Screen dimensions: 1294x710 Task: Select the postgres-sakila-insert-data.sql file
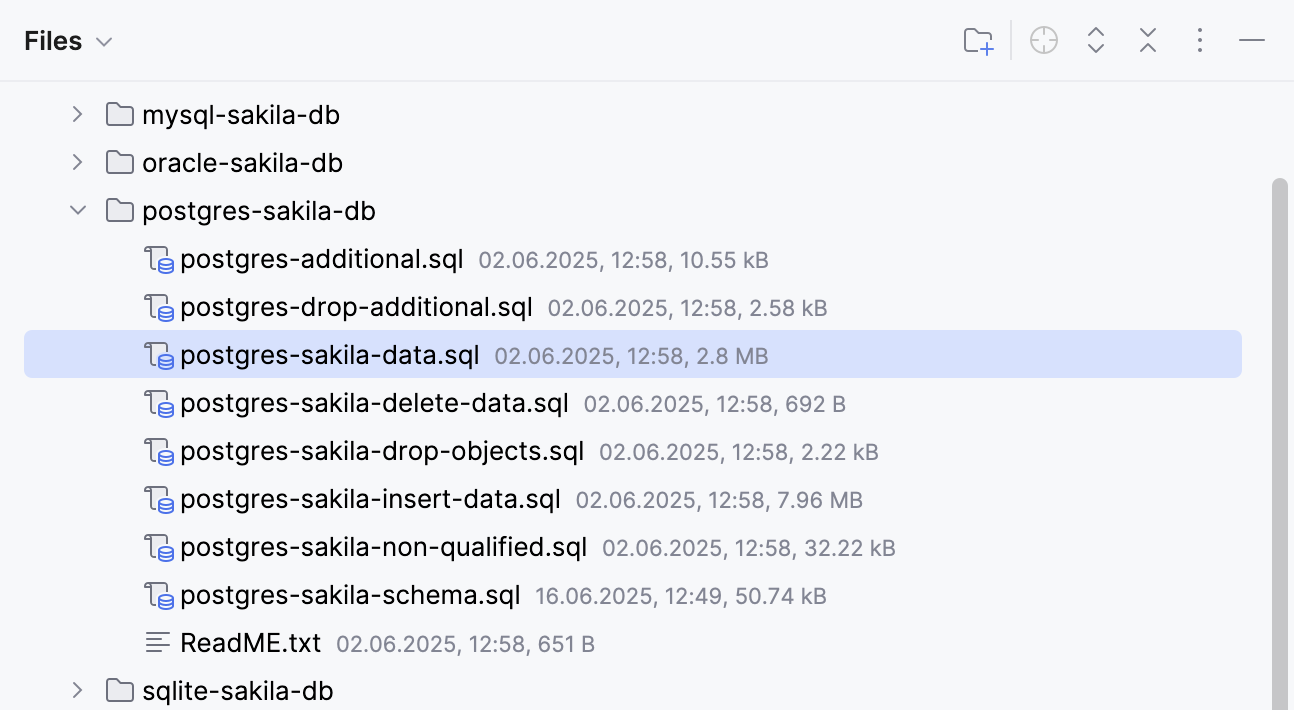pyautogui.click(x=370, y=499)
